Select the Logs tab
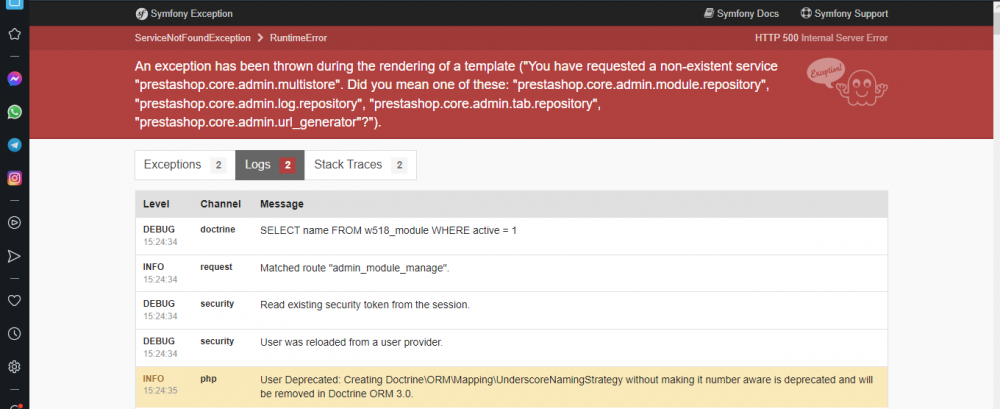Image resolution: width=1000 pixels, height=409 pixels. (x=270, y=165)
